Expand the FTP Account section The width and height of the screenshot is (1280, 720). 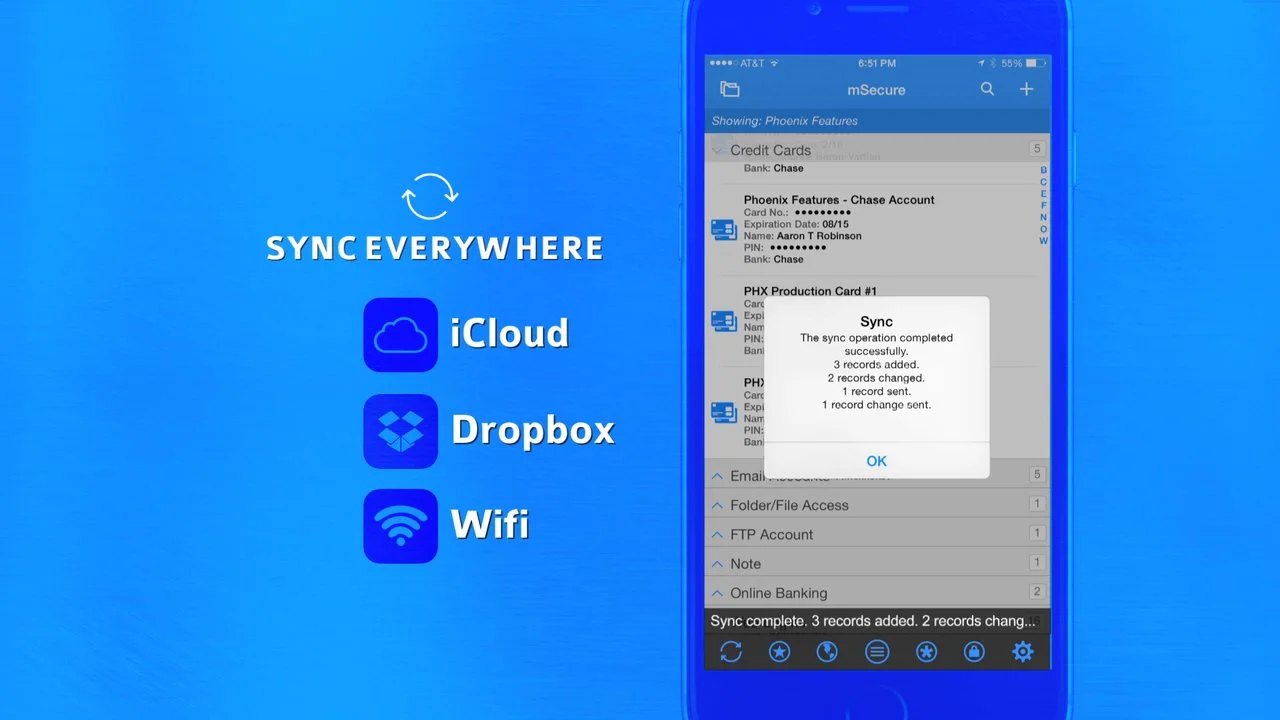(877, 534)
